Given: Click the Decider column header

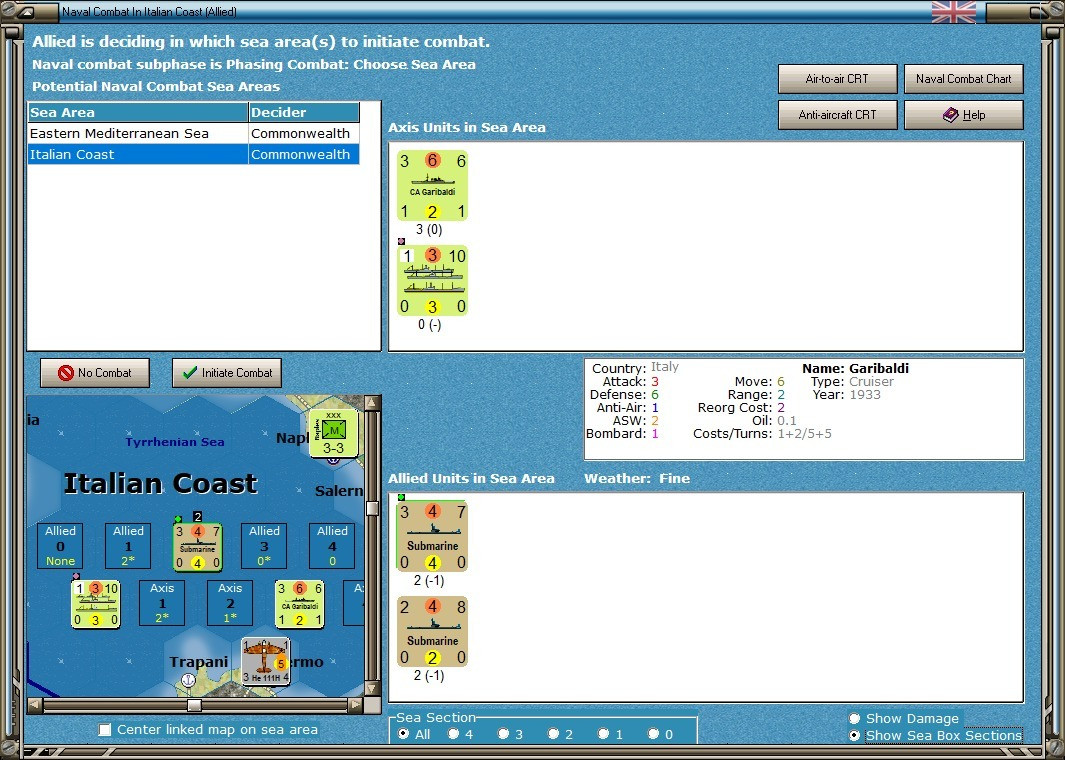Looking at the screenshot, I should click(304, 113).
